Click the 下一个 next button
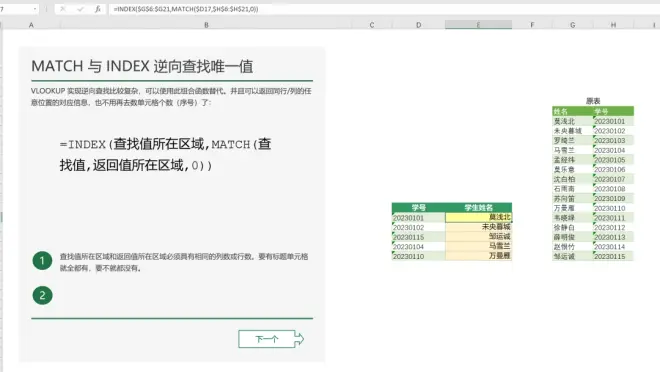660x372 pixels. 271,339
